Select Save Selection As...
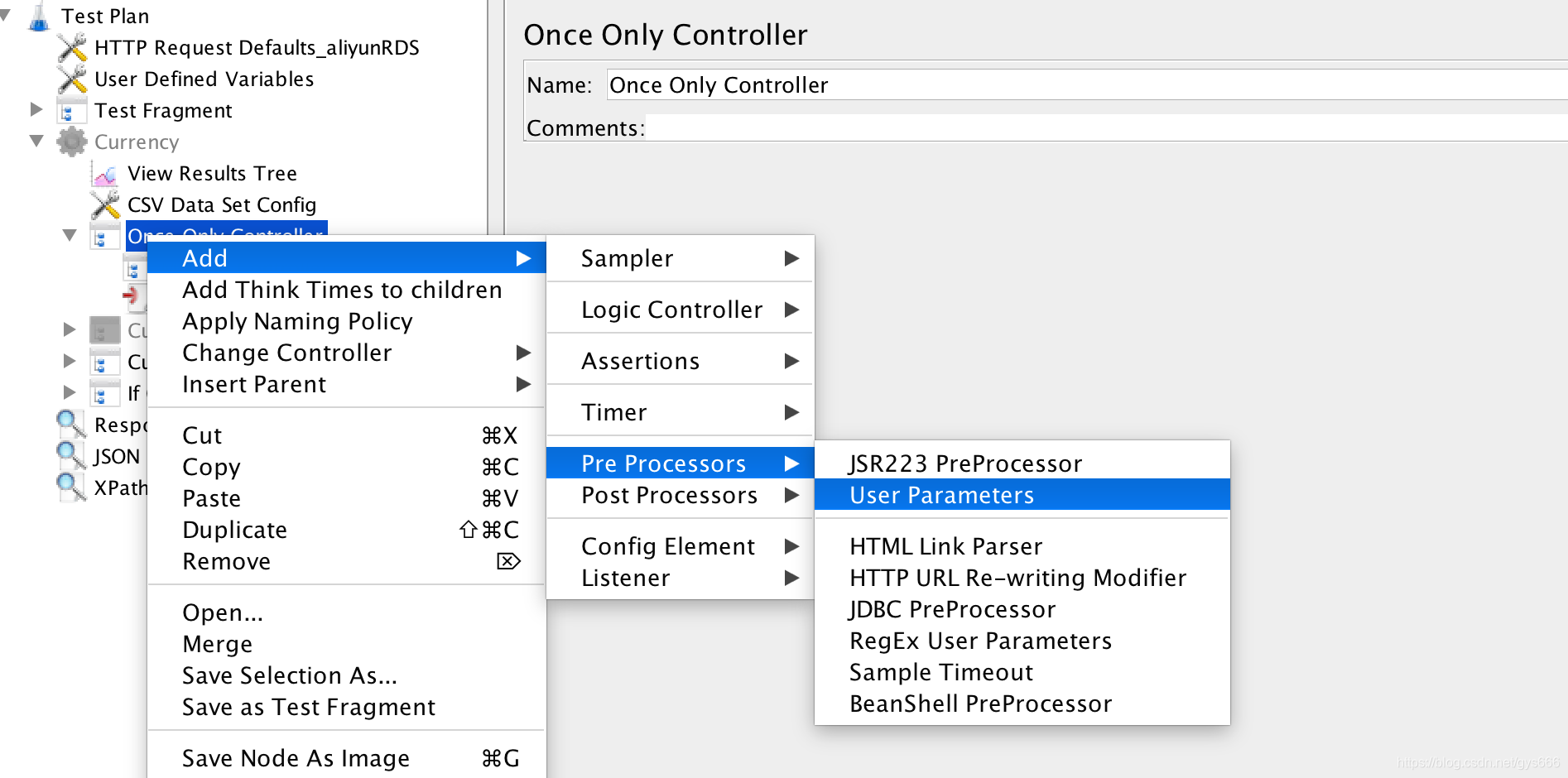1568x778 pixels. (x=346, y=675)
